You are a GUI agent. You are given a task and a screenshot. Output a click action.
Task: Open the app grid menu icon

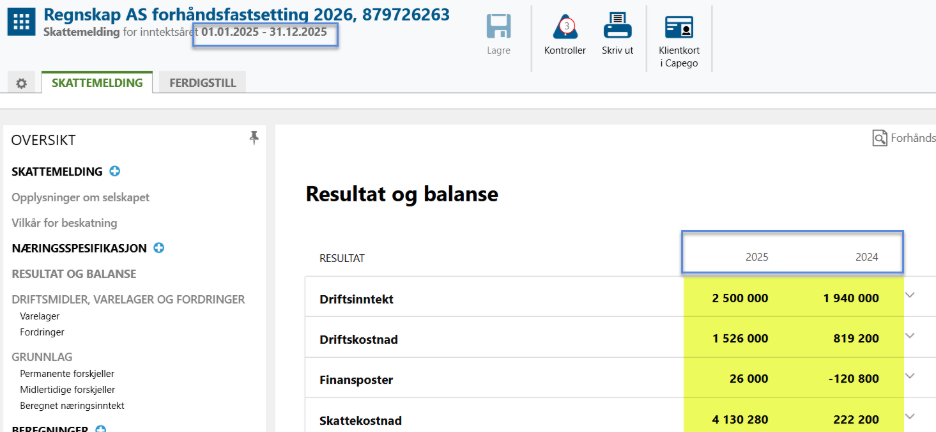coord(22,23)
